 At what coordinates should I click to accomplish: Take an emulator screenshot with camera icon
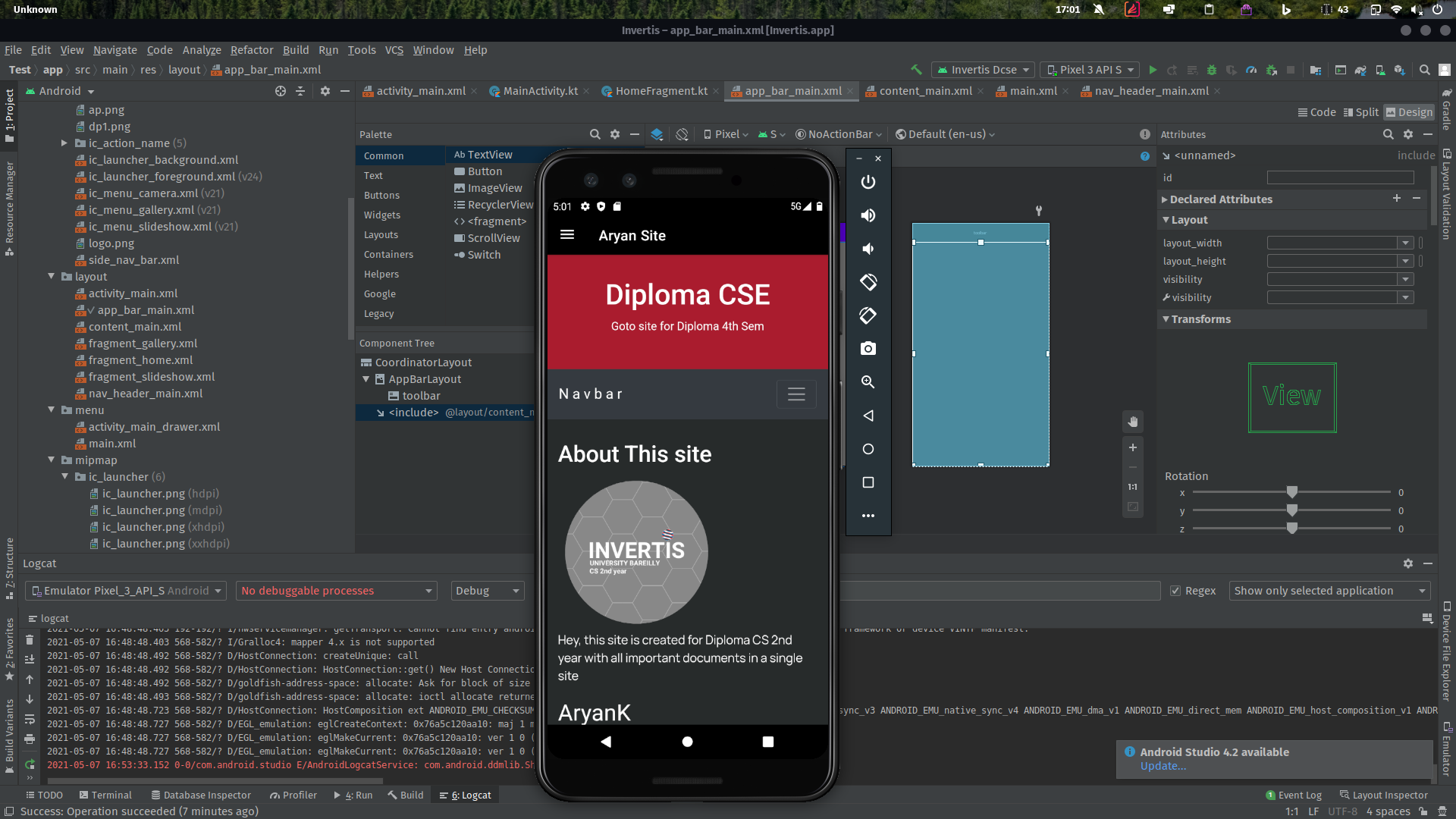[868, 349]
